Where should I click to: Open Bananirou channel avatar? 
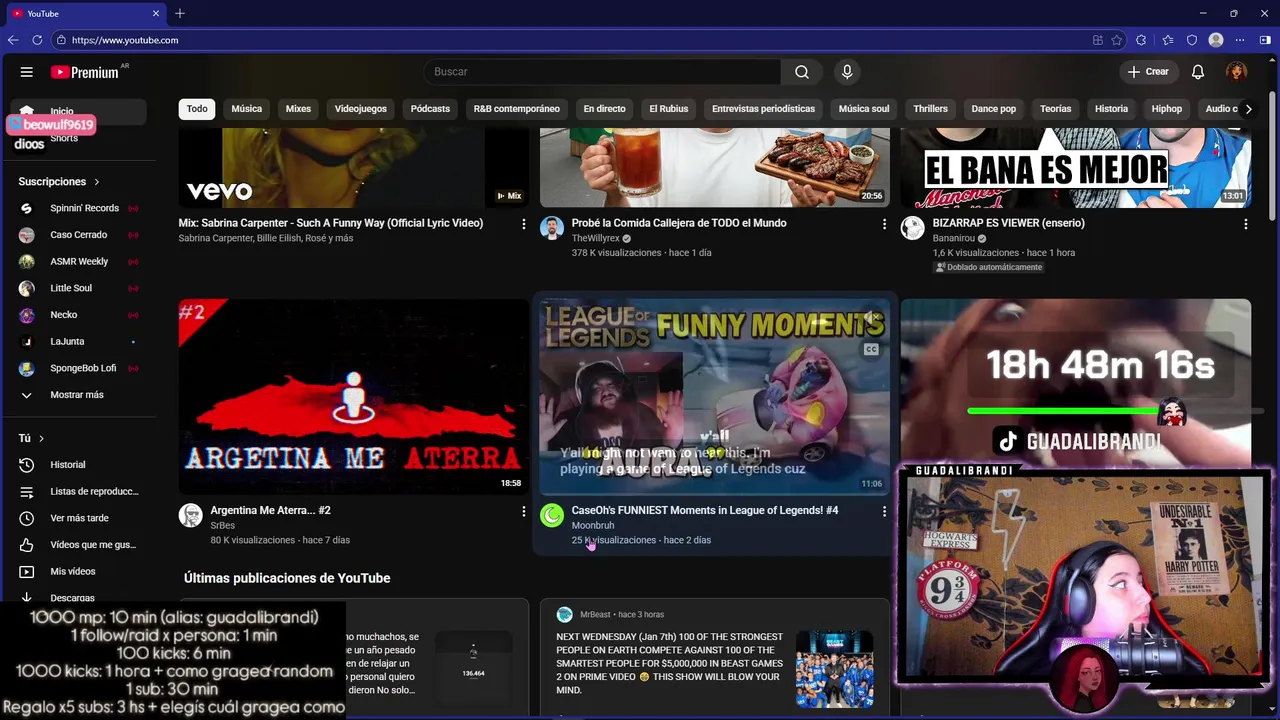(913, 228)
